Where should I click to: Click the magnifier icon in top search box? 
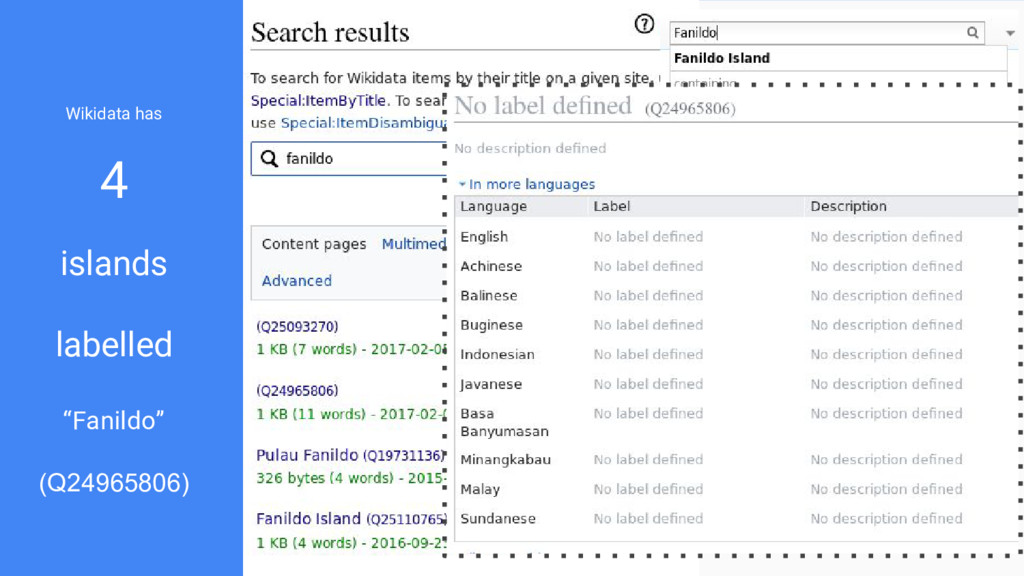(x=972, y=33)
